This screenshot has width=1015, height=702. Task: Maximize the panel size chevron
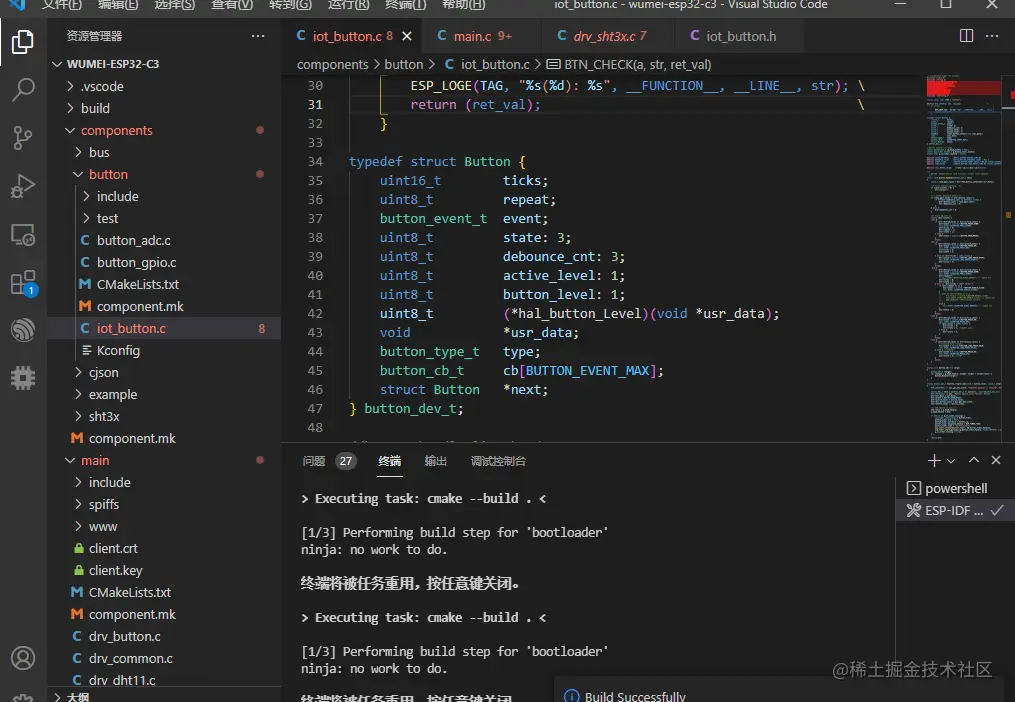tap(974, 460)
